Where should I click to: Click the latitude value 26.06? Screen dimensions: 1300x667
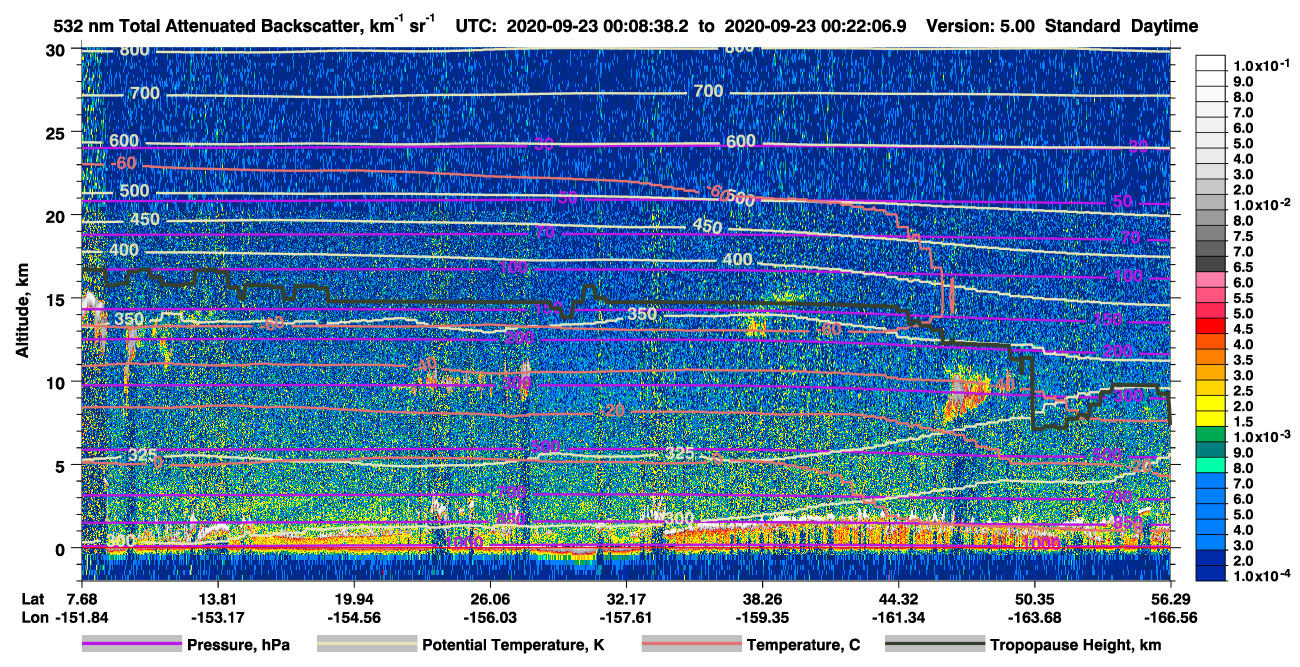click(490, 598)
